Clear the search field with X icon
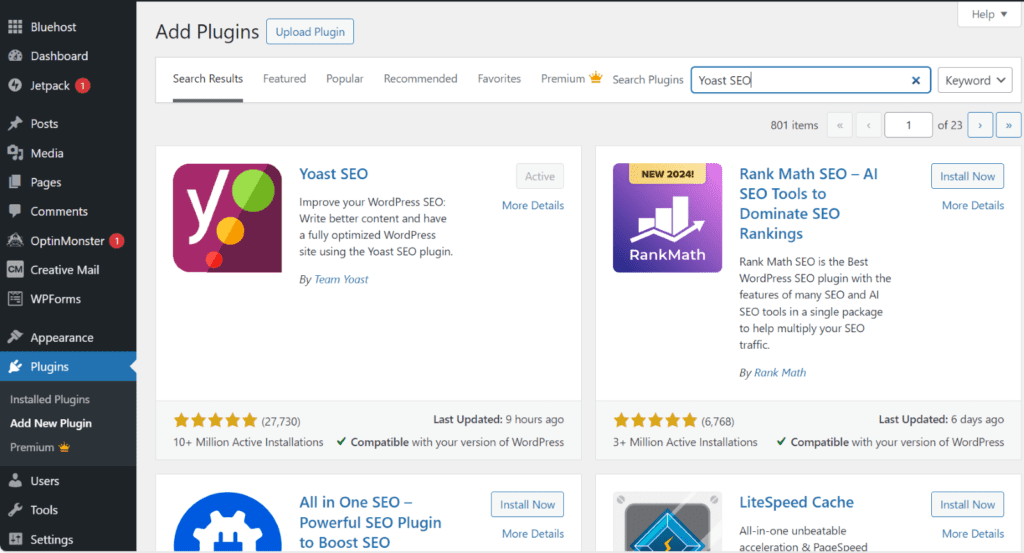Viewport: 1024px width, 553px height. point(916,80)
